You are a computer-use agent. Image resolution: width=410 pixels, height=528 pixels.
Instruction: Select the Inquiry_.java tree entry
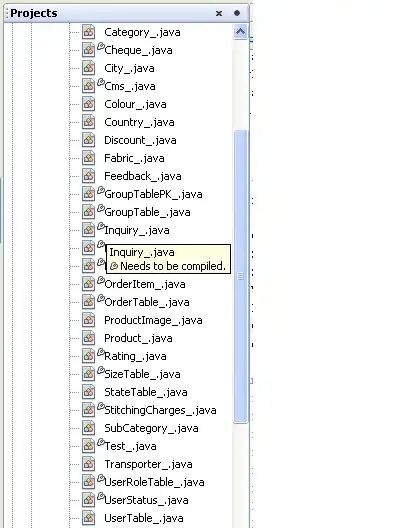[137, 230]
